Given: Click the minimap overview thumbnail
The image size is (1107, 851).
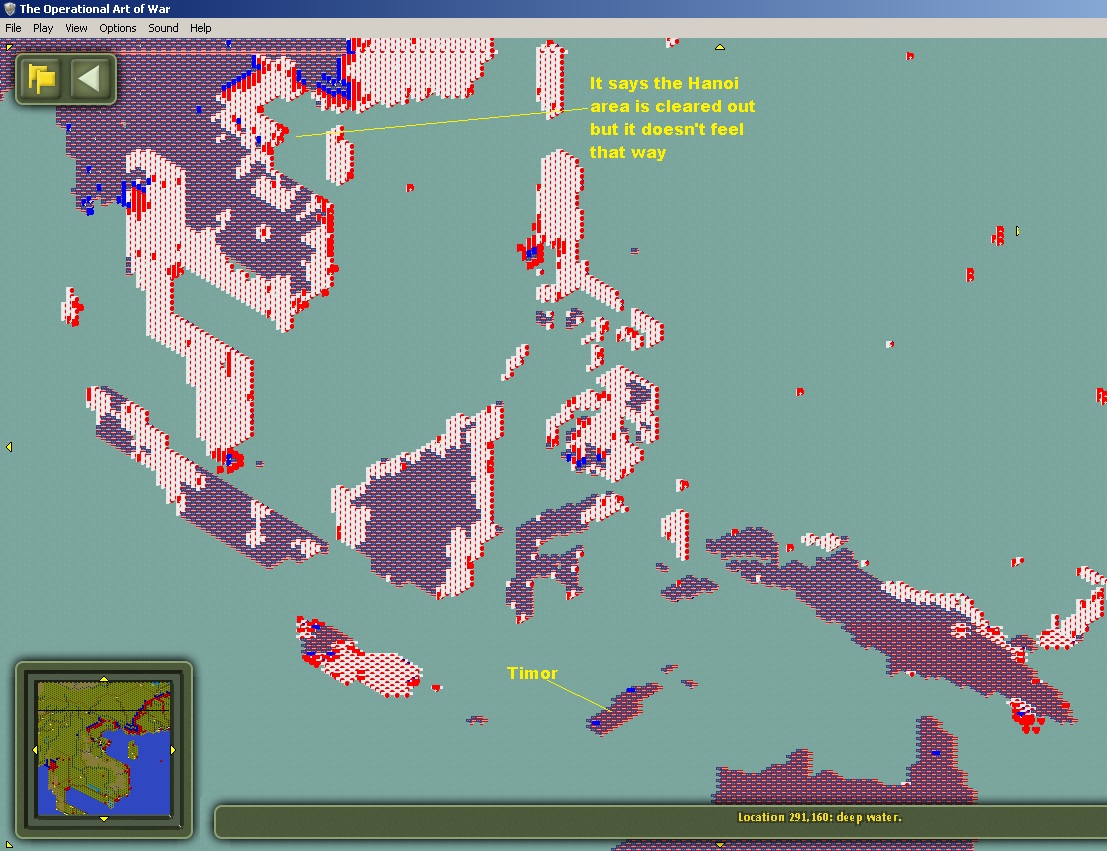Looking at the screenshot, I should click(x=104, y=749).
